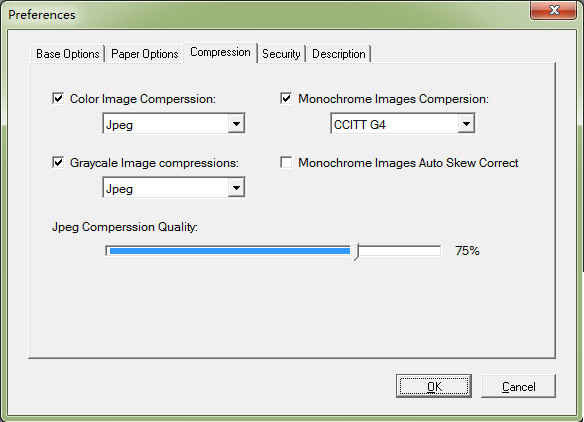Open the CCITT G4 monochrome dropdown arrow
This screenshot has height=422, width=584.
(x=466, y=124)
